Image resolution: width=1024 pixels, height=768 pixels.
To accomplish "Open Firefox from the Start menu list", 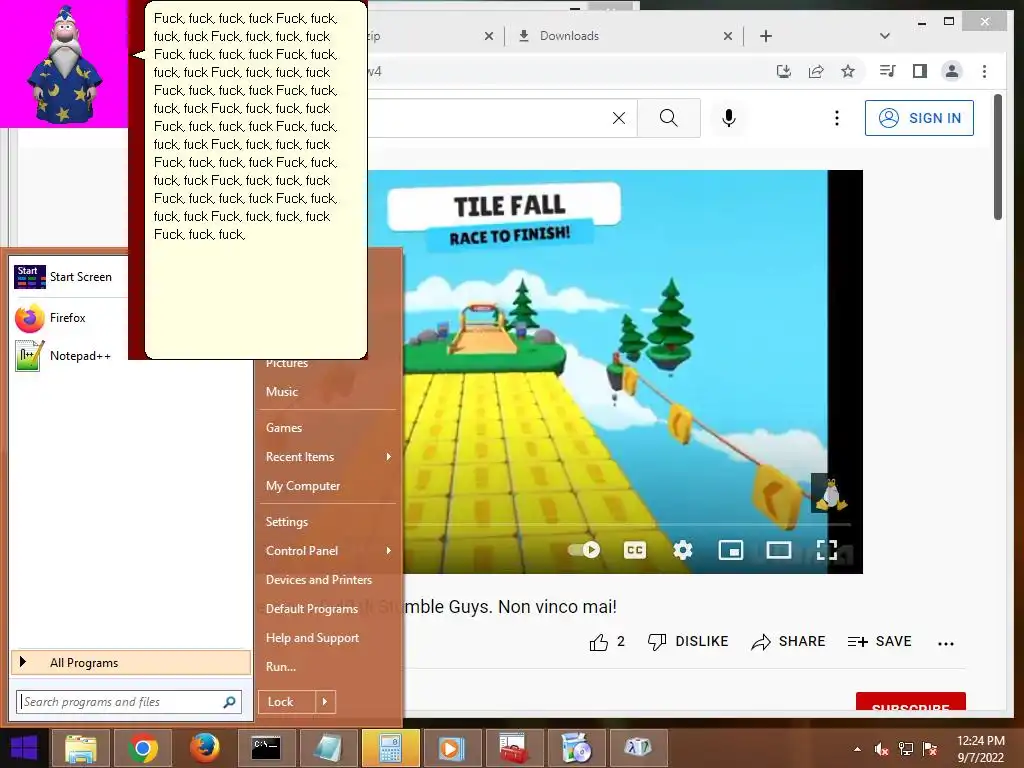I will tap(68, 318).
